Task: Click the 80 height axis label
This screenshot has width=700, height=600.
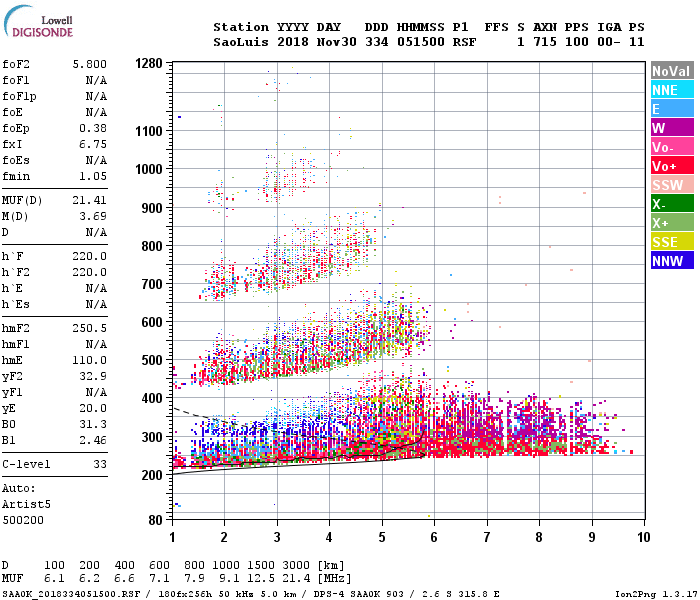Action: (155, 520)
